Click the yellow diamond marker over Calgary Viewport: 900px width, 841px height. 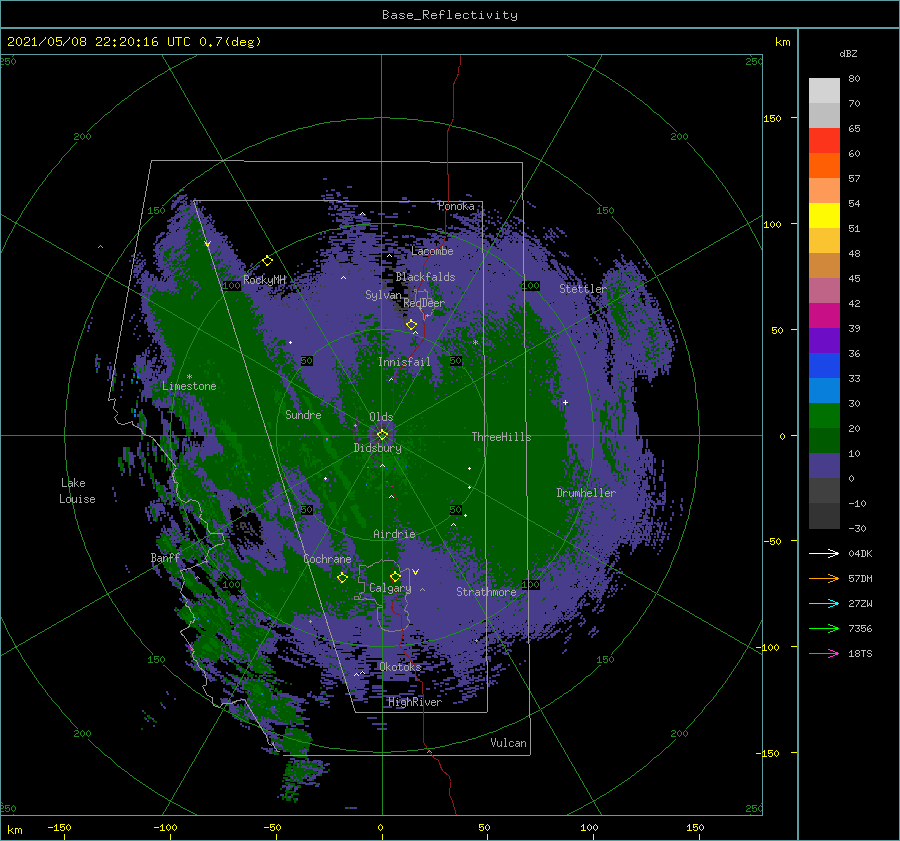395,576
